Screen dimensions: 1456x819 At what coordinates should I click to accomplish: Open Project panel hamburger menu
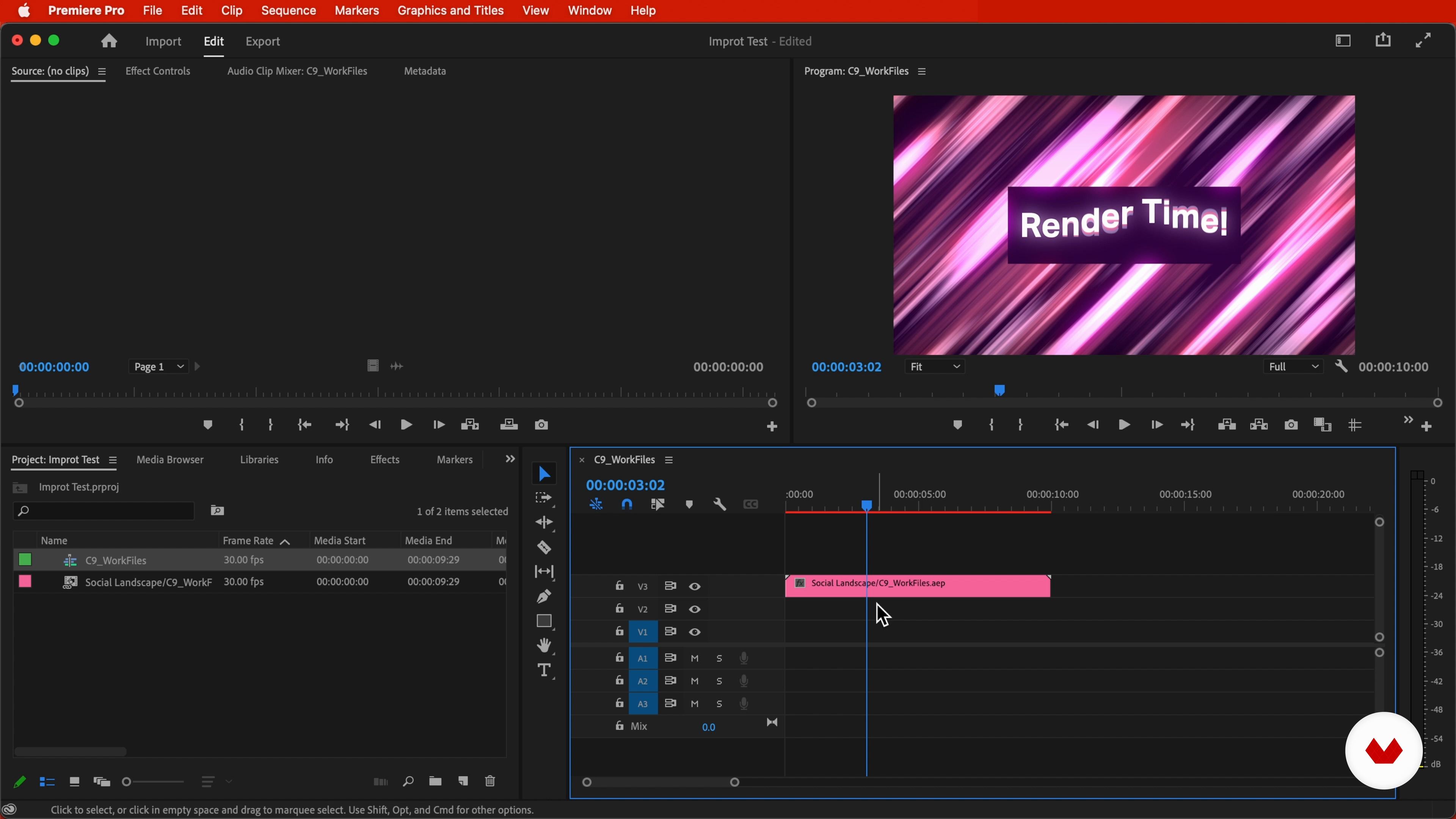click(113, 461)
